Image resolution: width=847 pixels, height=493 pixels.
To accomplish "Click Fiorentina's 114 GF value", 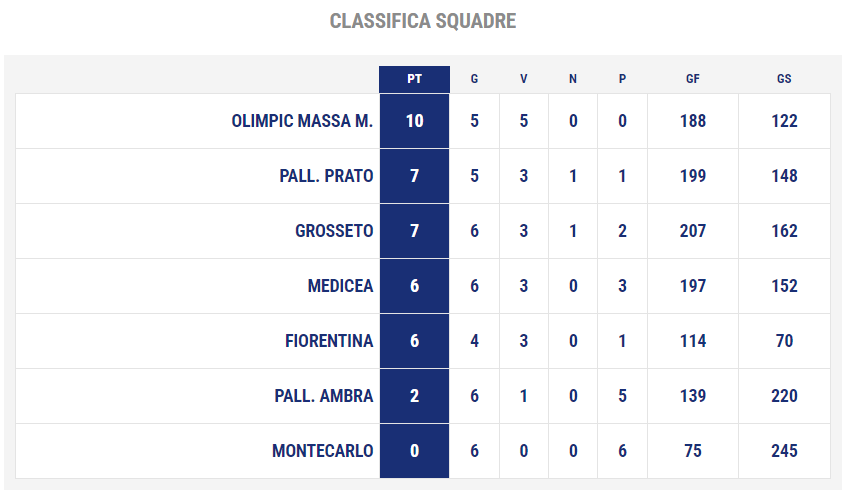I will tap(693, 341).
